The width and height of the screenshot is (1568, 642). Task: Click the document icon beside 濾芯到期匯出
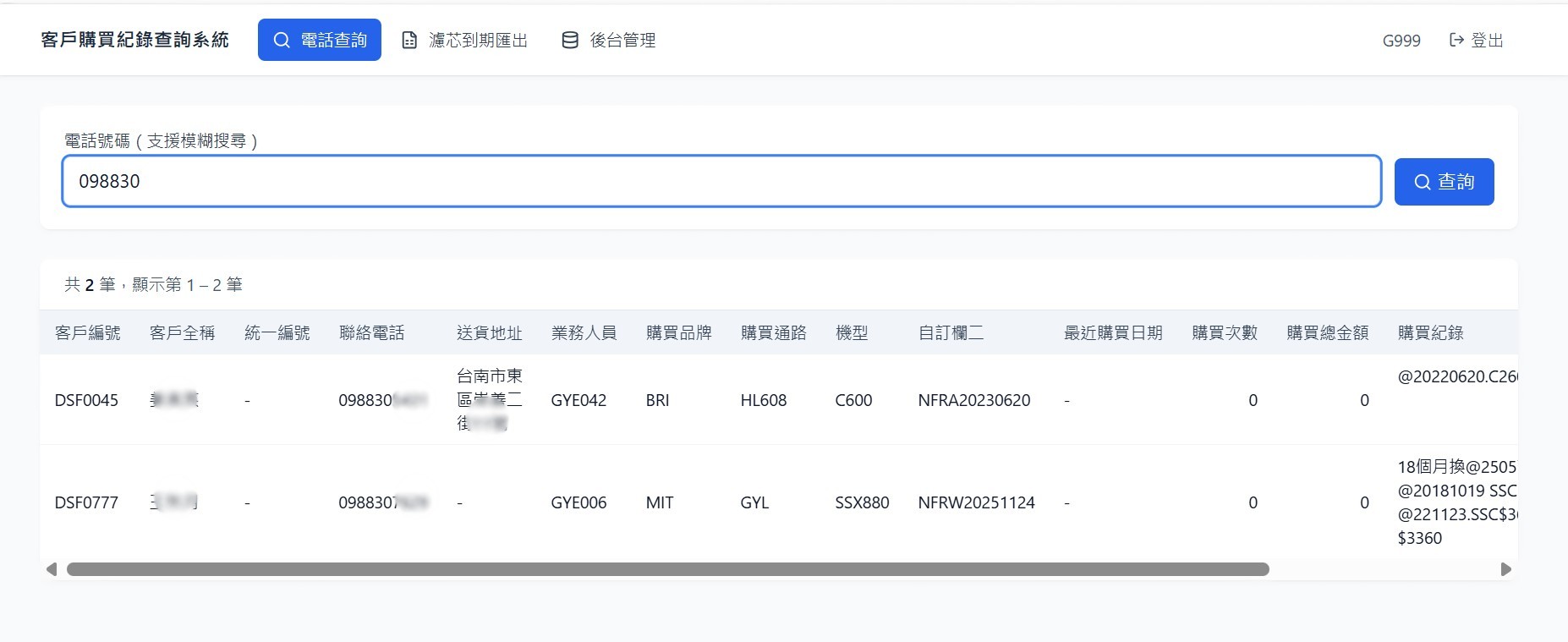pyautogui.click(x=409, y=40)
